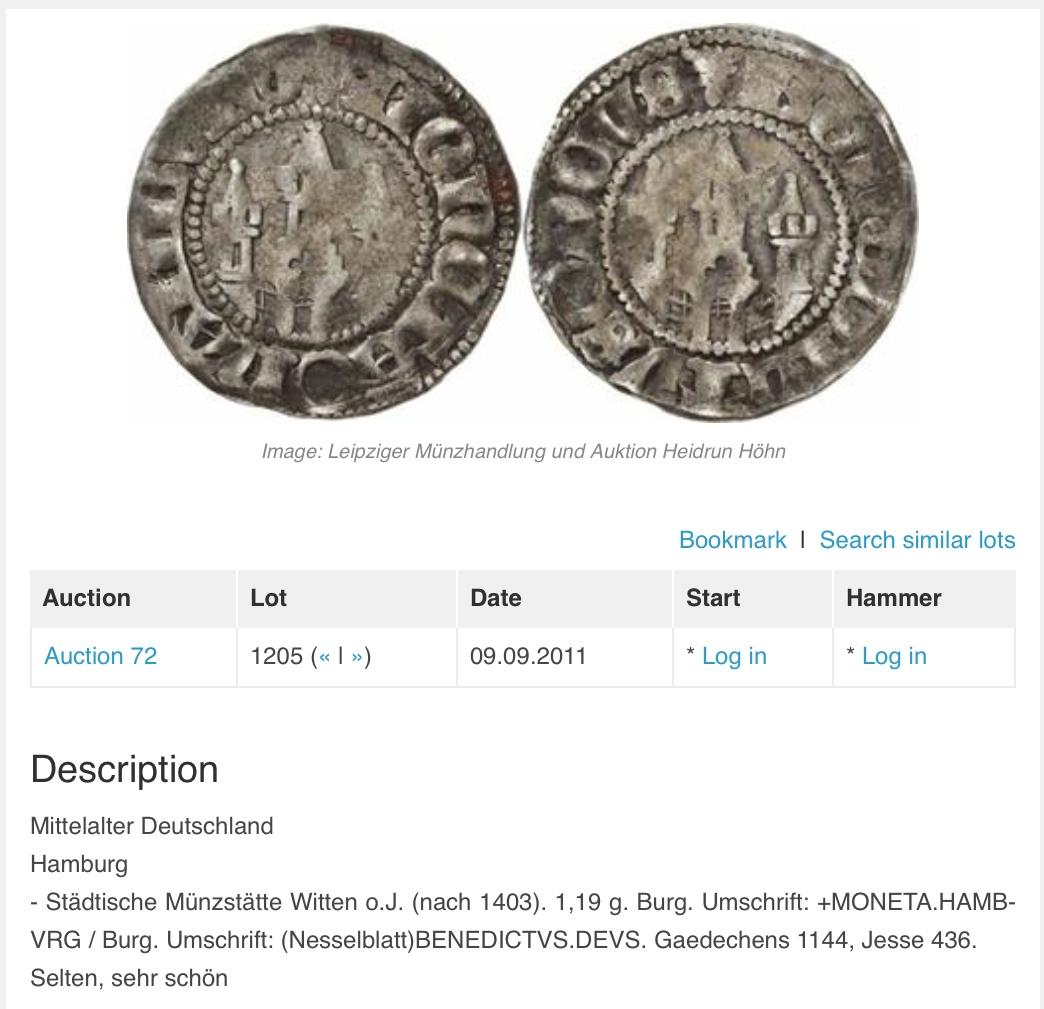Log in to view Hammer price

[x=894, y=656]
